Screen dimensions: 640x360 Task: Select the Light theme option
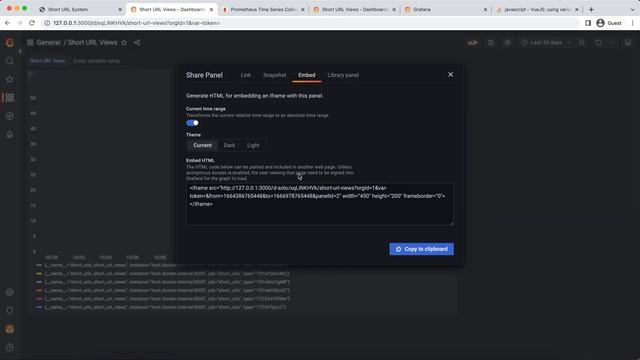click(253, 145)
